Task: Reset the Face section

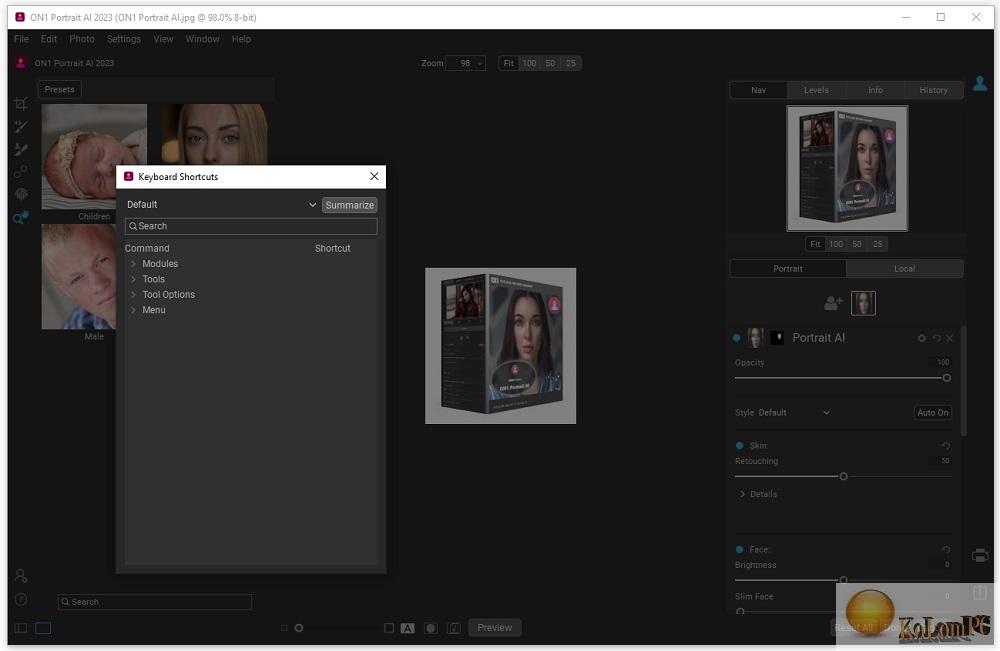Action: click(x=946, y=550)
